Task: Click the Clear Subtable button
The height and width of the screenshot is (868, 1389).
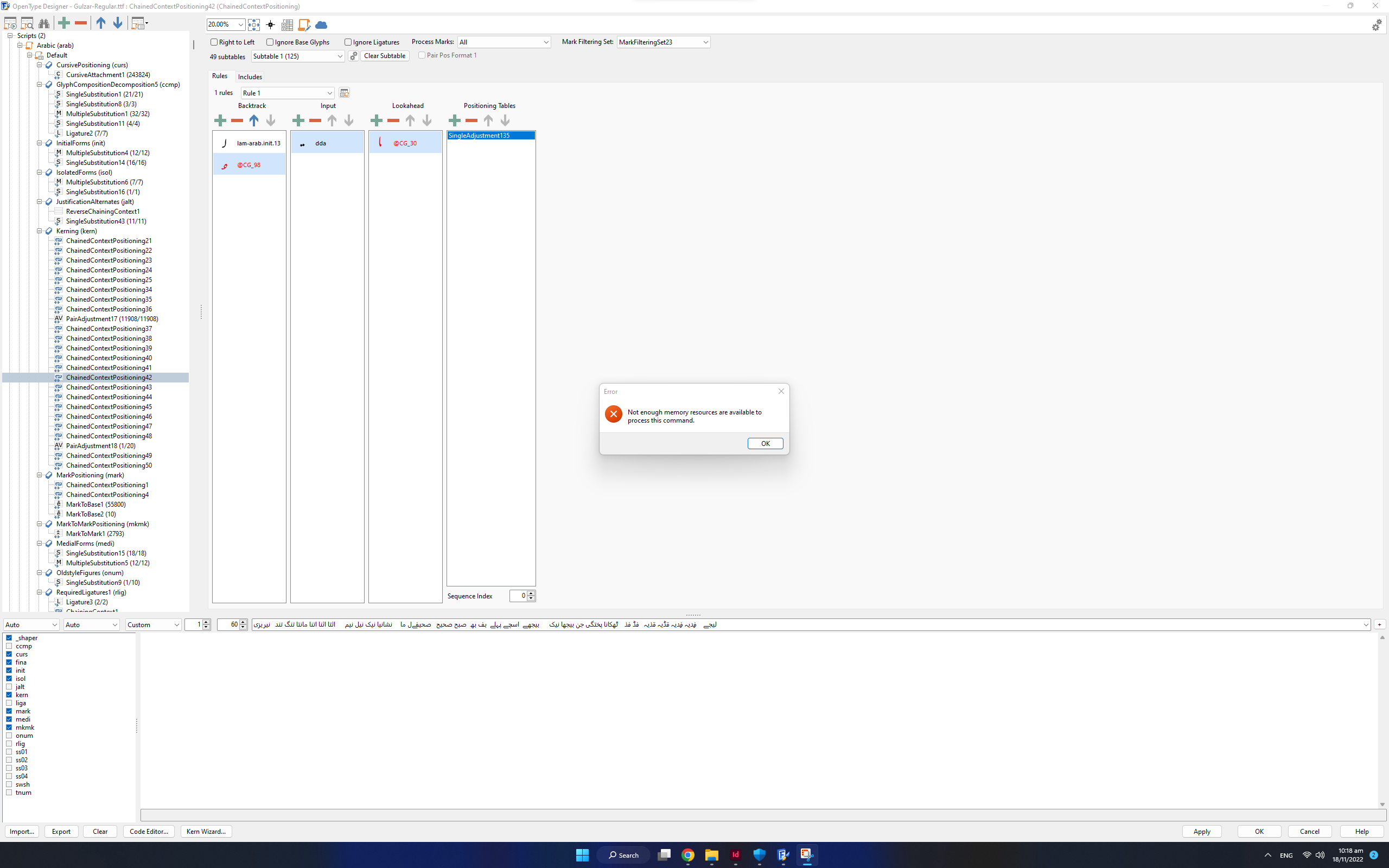Action: (x=385, y=56)
